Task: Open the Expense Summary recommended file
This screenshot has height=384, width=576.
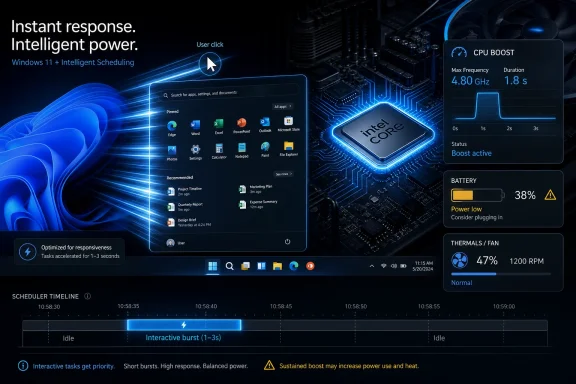Action: point(258,204)
